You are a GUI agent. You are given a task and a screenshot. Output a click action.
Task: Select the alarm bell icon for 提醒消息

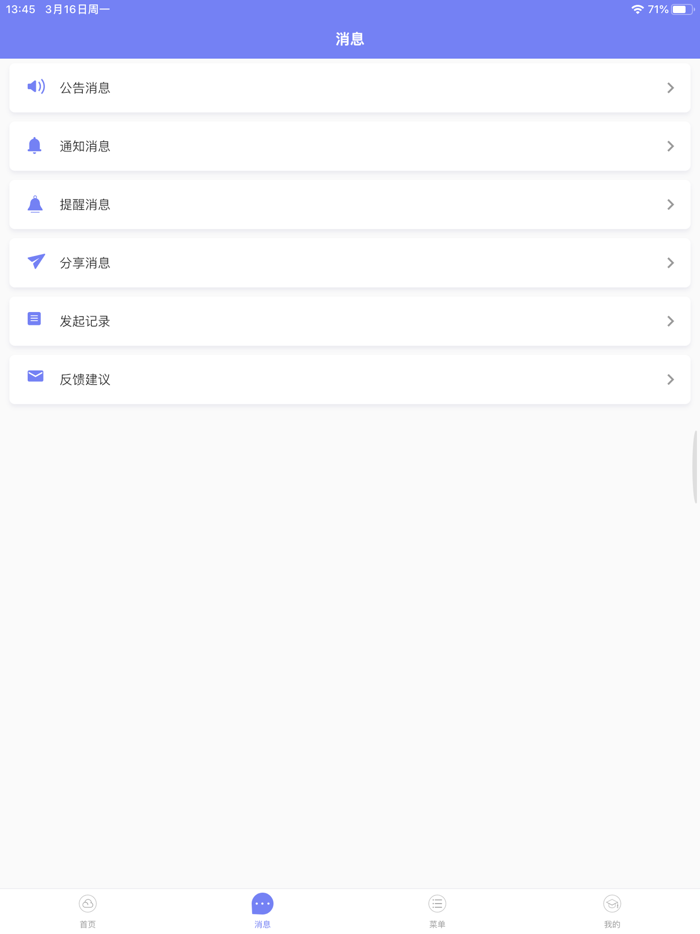[x=35, y=204]
